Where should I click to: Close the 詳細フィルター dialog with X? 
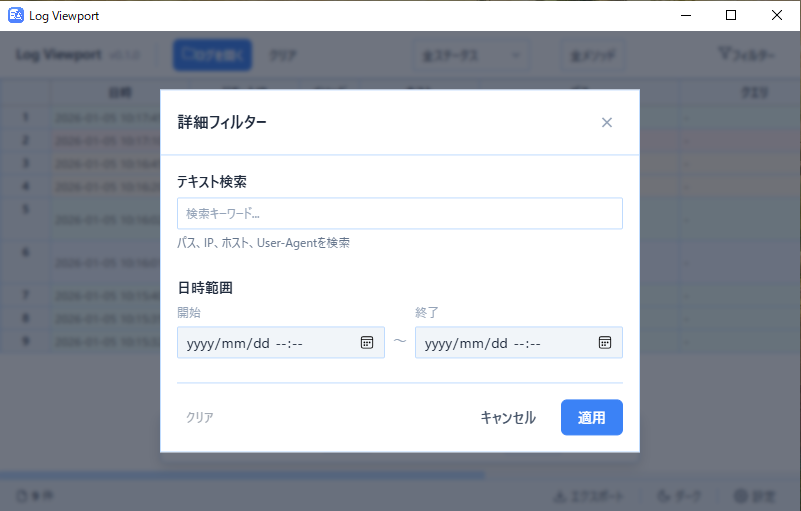tap(606, 123)
